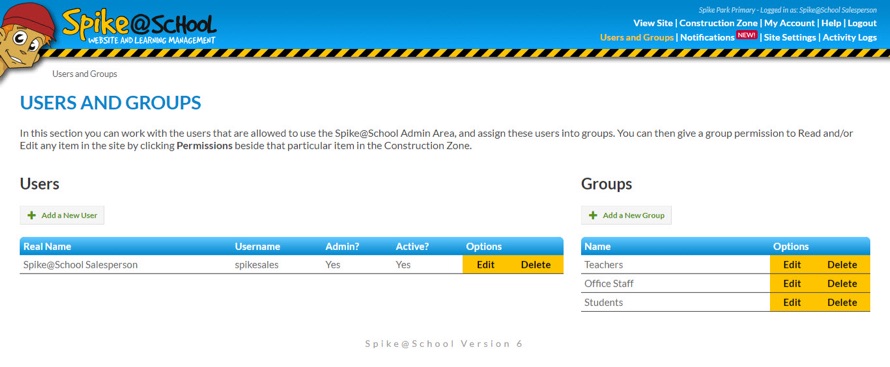Click Add a New Group button
Image resolution: width=890 pixels, height=367 pixels.
627,216
